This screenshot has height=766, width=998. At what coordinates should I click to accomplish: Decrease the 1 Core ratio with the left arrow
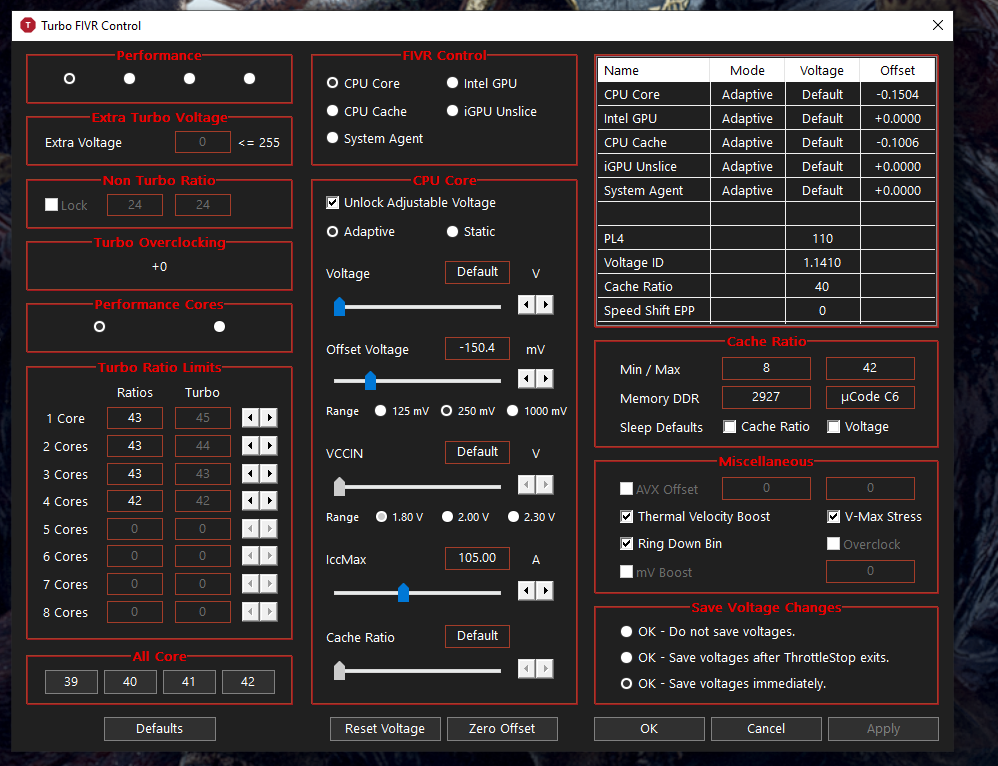pos(251,418)
